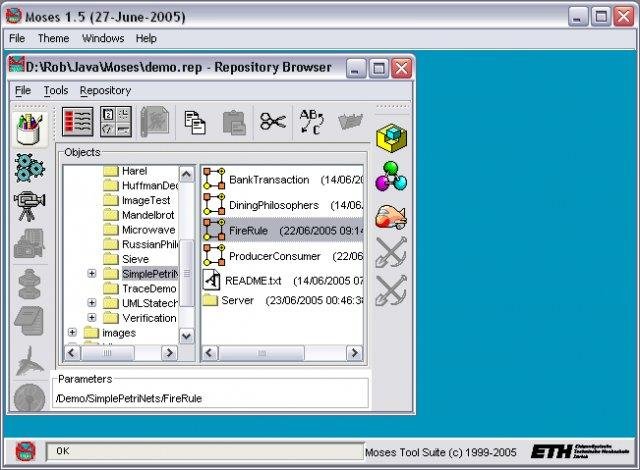The image size is (640, 470).
Task: Click the greyed scroll document toolbar icon
Action: coord(155,122)
